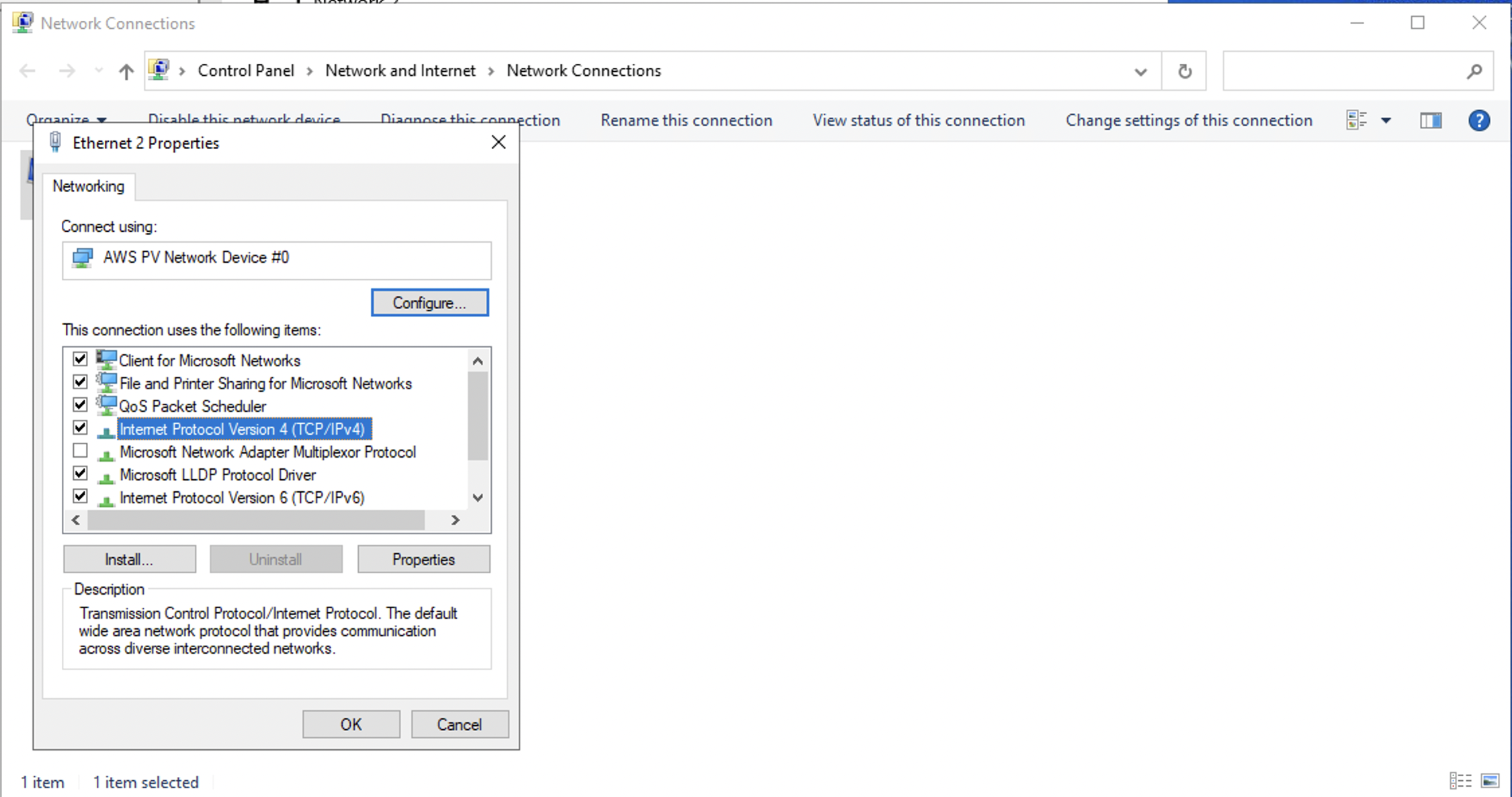Refresh the Network Connections view
This screenshot has height=797, width=1512.
click(x=1185, y=71)
